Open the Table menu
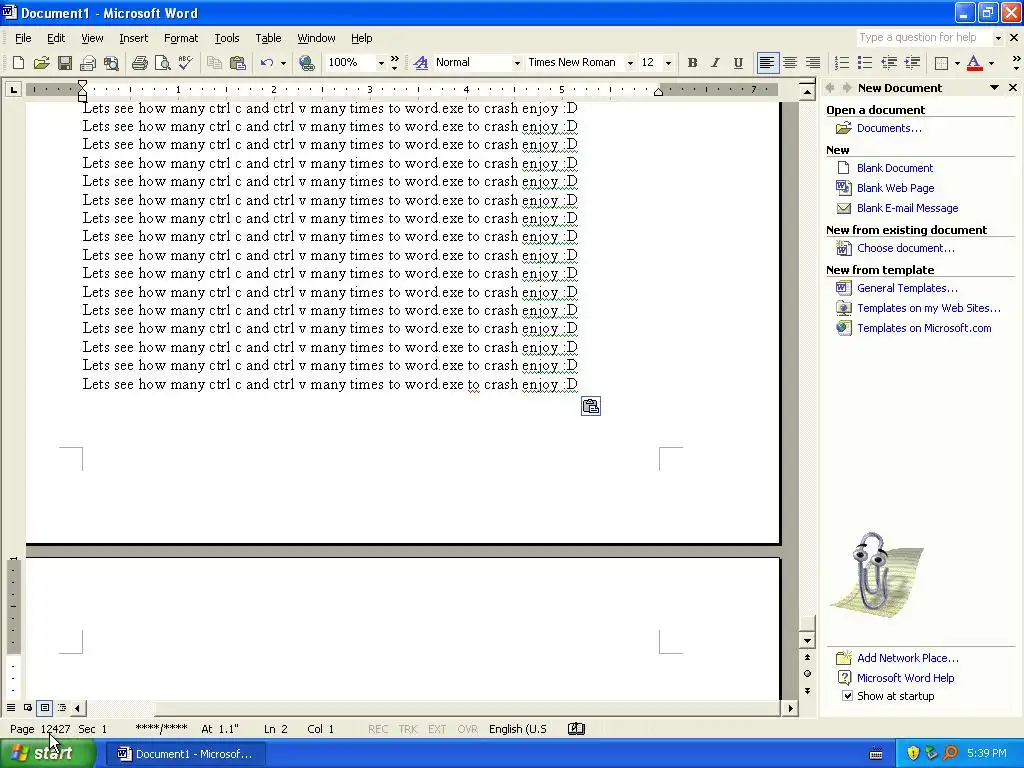The height and width of the screenshot is (768, 1024). [268, 38]
